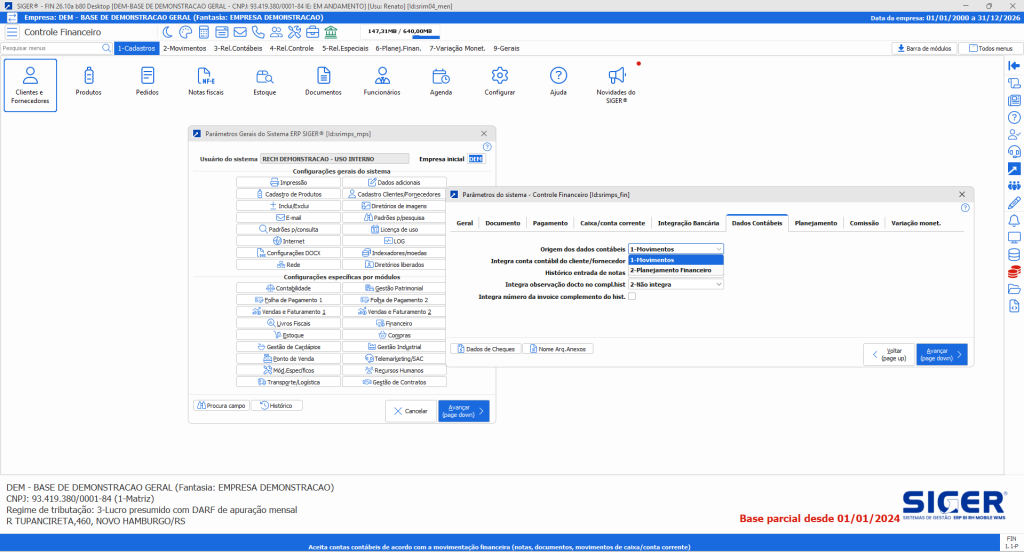This screenshot has height=552, width=1024.
Task: Open Integra observação docto dropdown
Action: tap(676, 284)
